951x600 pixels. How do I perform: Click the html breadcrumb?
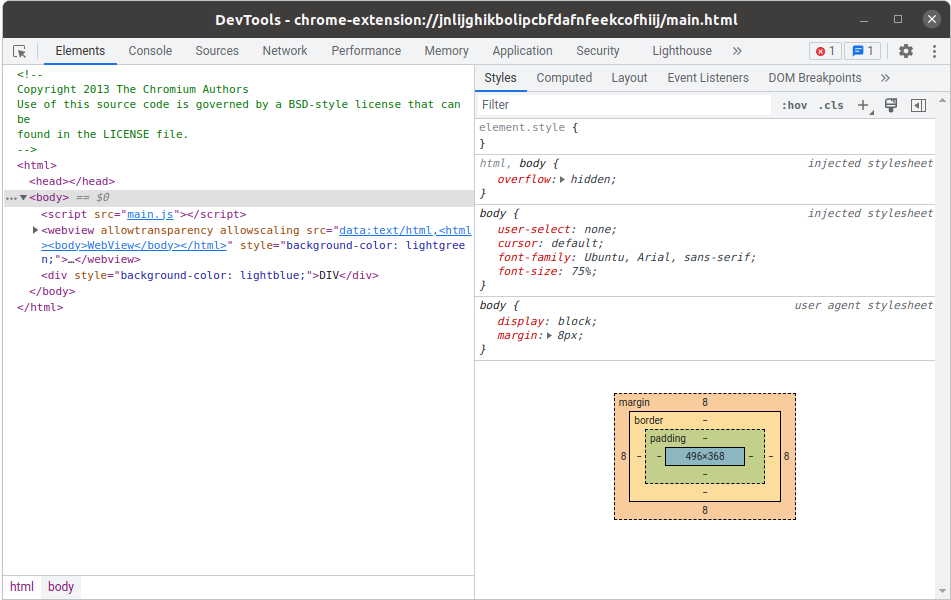[x=22, y=587]
